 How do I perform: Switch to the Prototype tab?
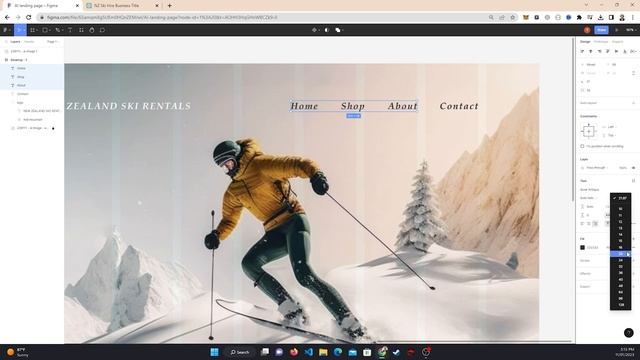click(x=601, y=42)
